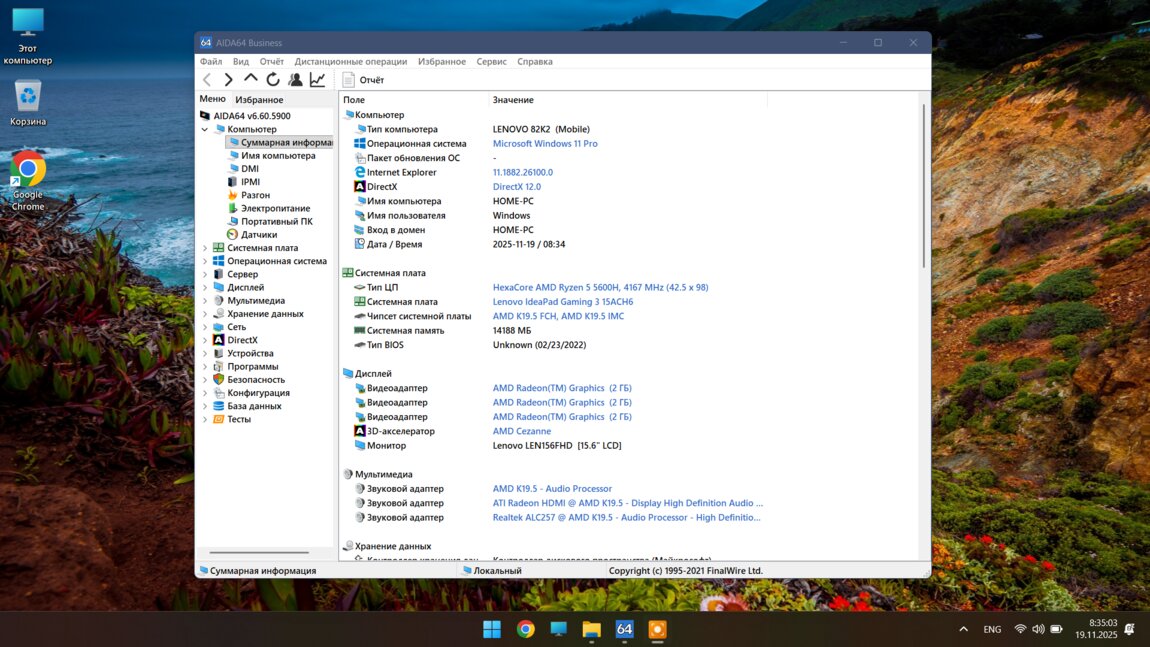Image resolution: width=1150 pixels, height=647 pixels.
Task: Expand the Системная плата tree node
Action: [x=205, y=248]
